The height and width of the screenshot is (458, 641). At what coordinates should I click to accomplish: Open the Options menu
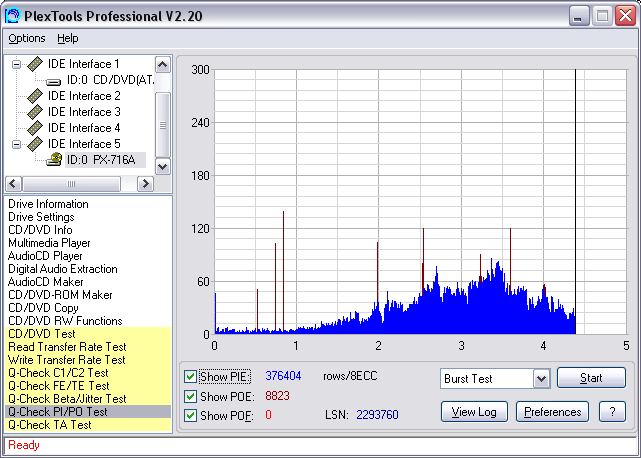pos(27,38)
